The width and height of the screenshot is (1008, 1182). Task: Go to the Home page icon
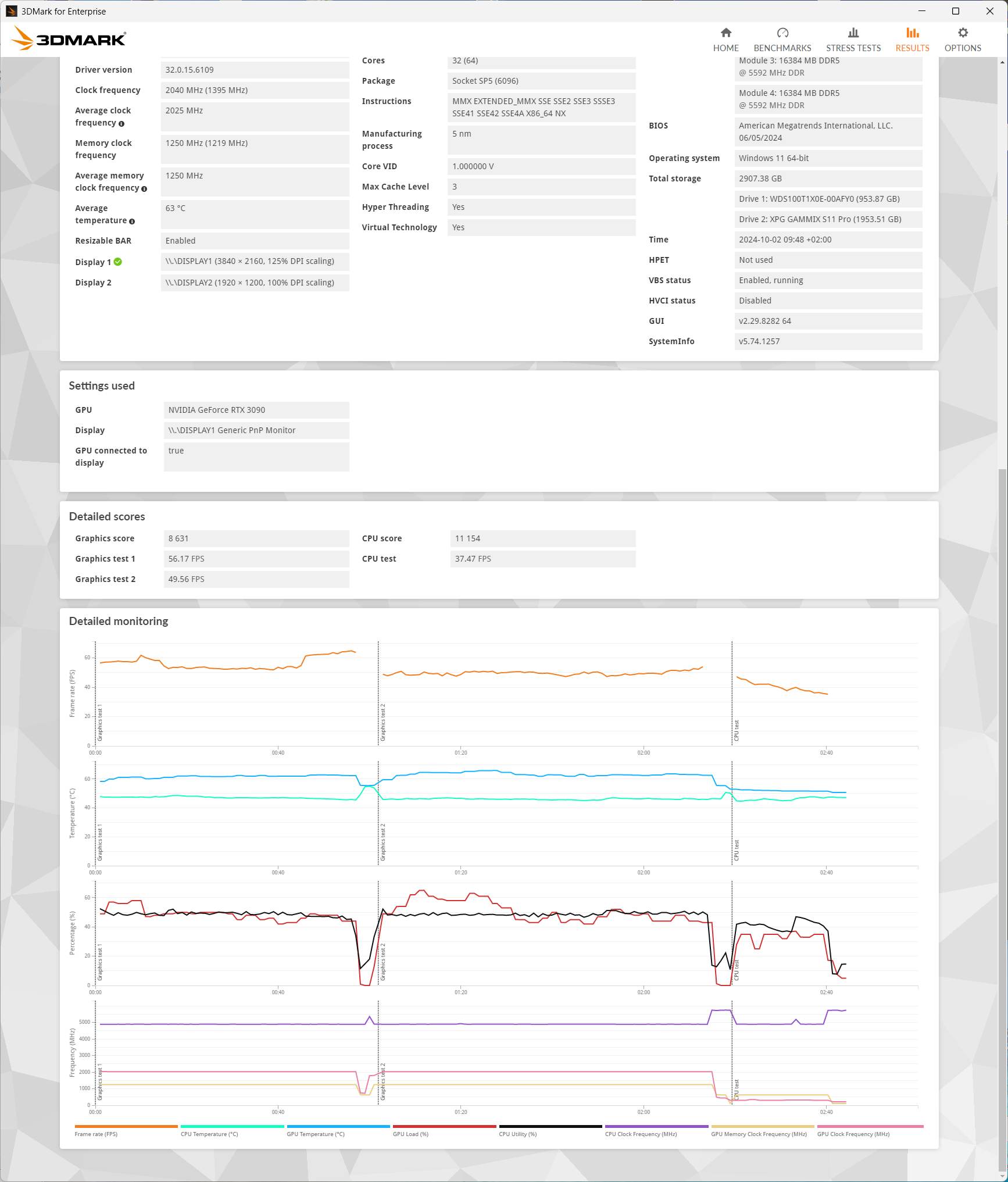point(725,33)
